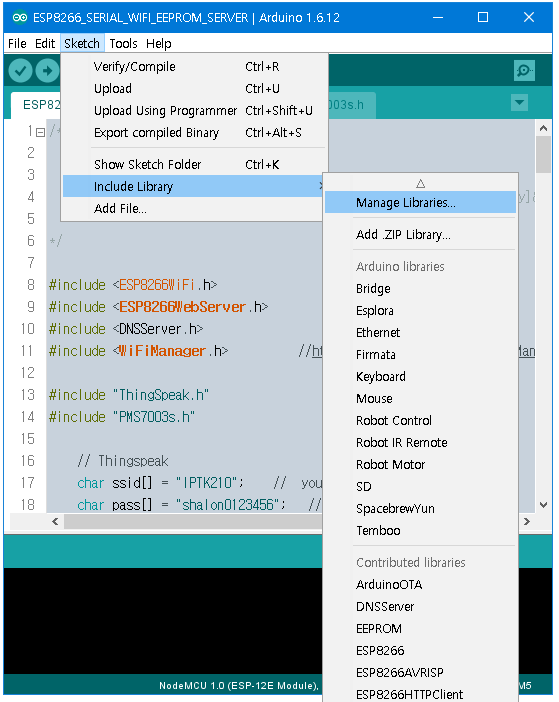Include the ESP8266AVRISP library
559x702 pixels.
(x=420, y=672)
